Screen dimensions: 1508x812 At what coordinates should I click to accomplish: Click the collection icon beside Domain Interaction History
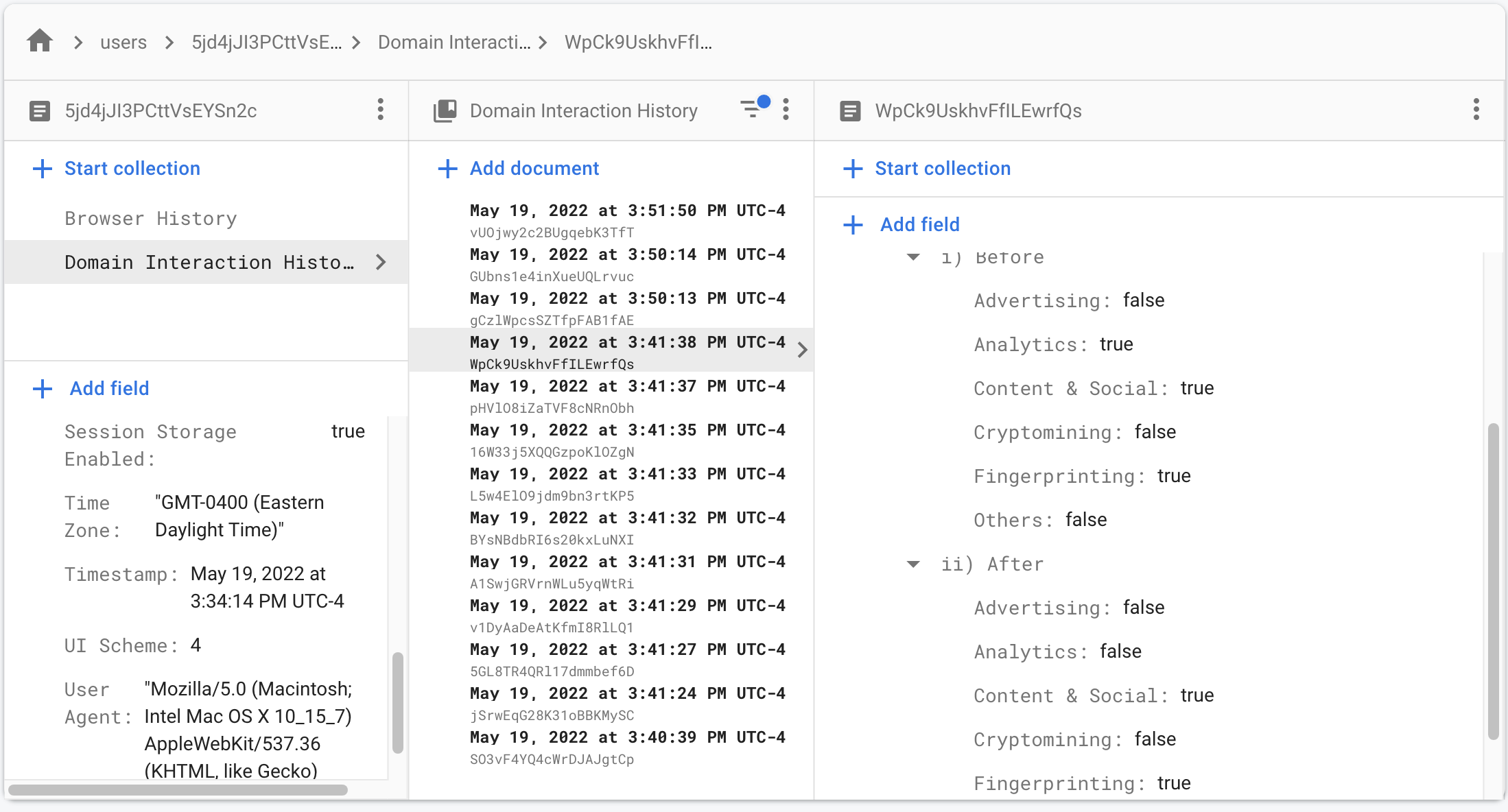[445, 110]
